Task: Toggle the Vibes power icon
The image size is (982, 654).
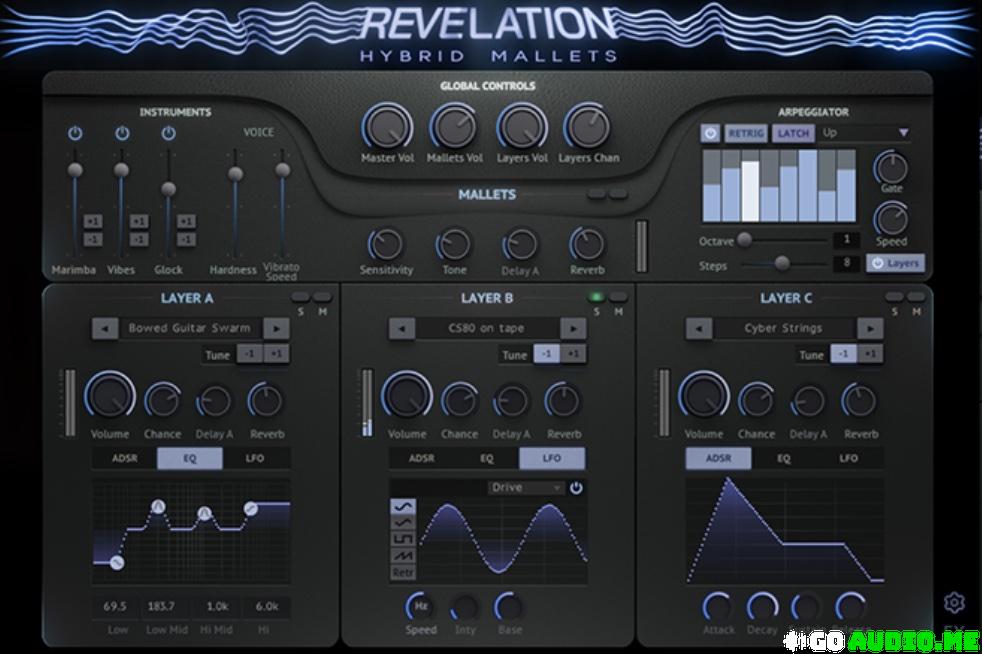Action: (121, 133)
